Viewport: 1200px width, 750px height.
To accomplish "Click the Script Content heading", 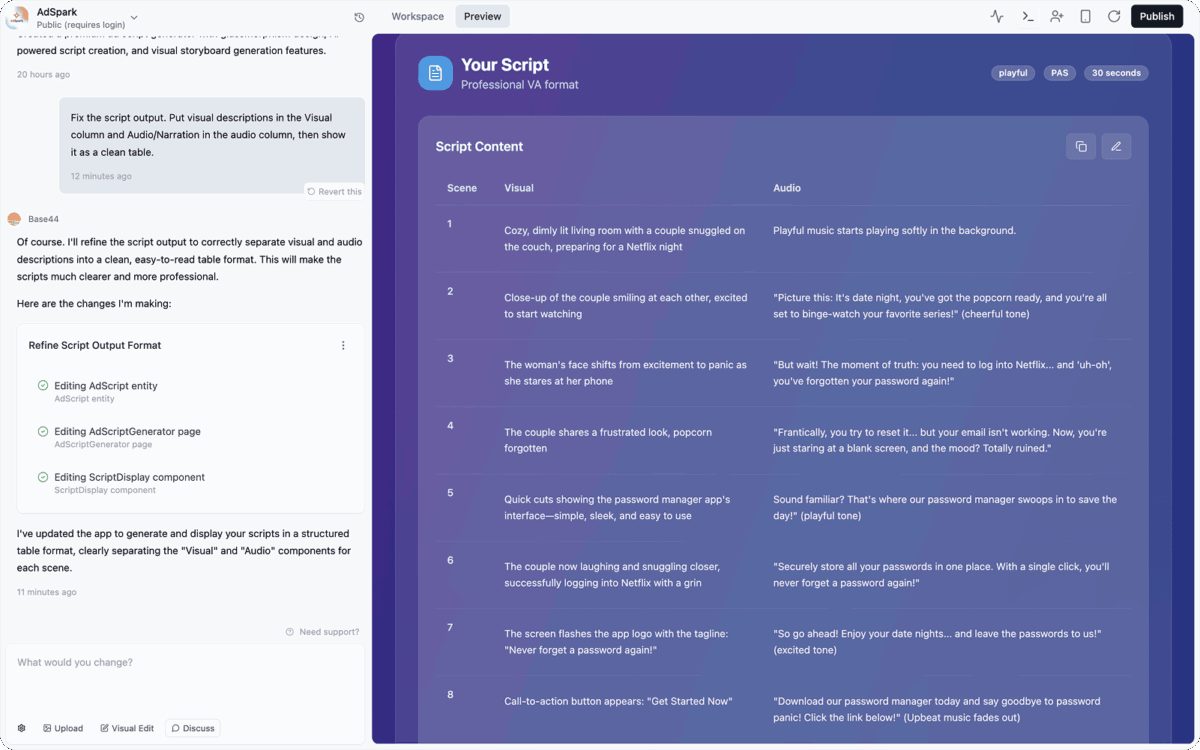I will pyautogui.click(x=479, y=146).
